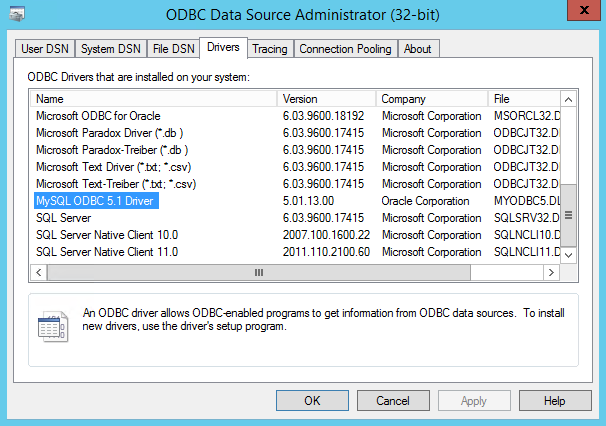Open Help for the dialog

555,400
